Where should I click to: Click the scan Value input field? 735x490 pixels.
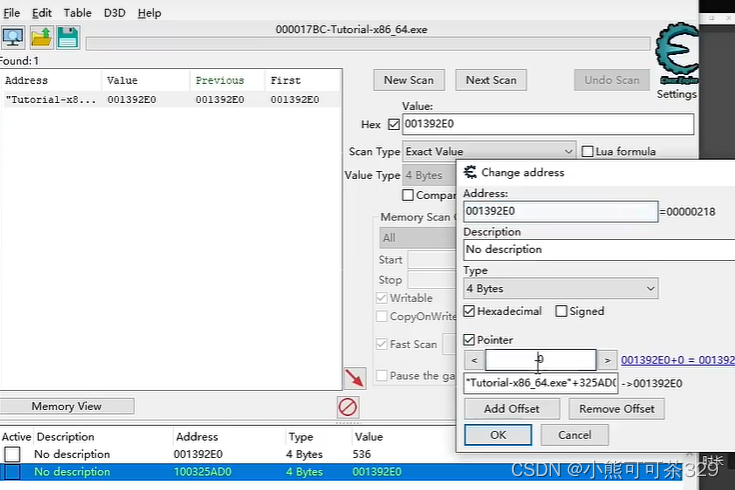pos(548,124)
